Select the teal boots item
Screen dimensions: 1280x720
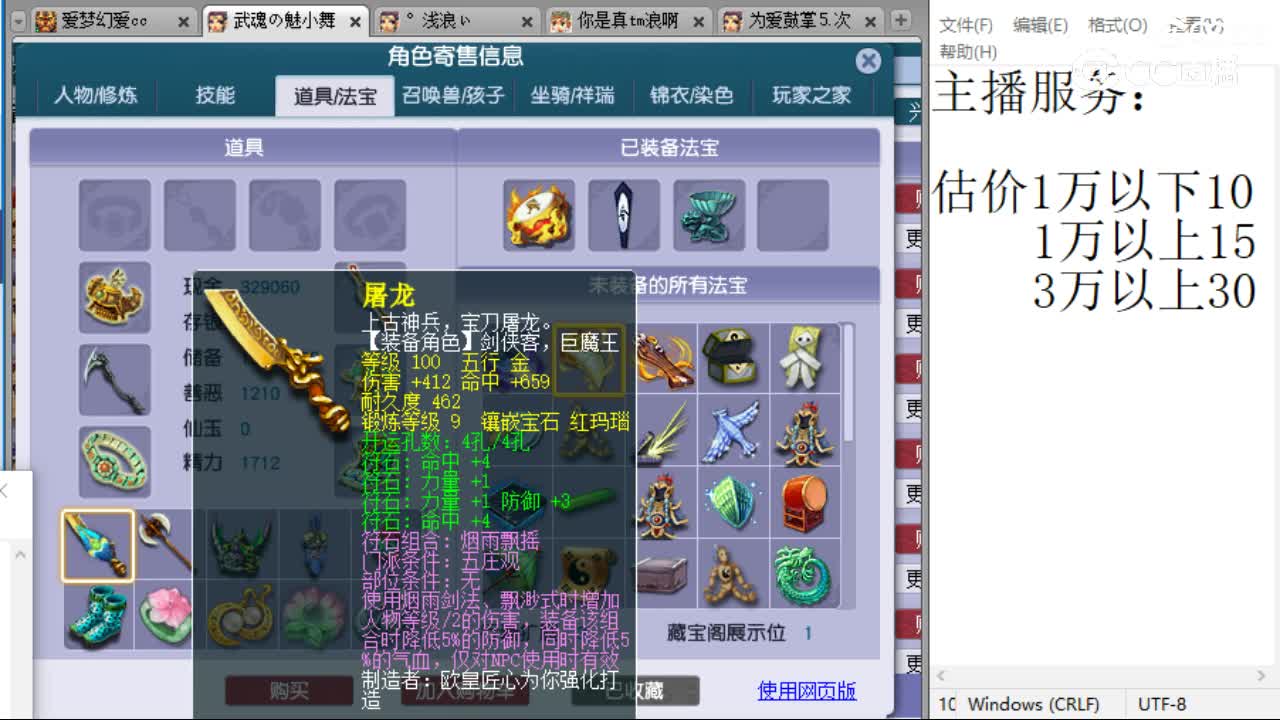coord(97,615)
